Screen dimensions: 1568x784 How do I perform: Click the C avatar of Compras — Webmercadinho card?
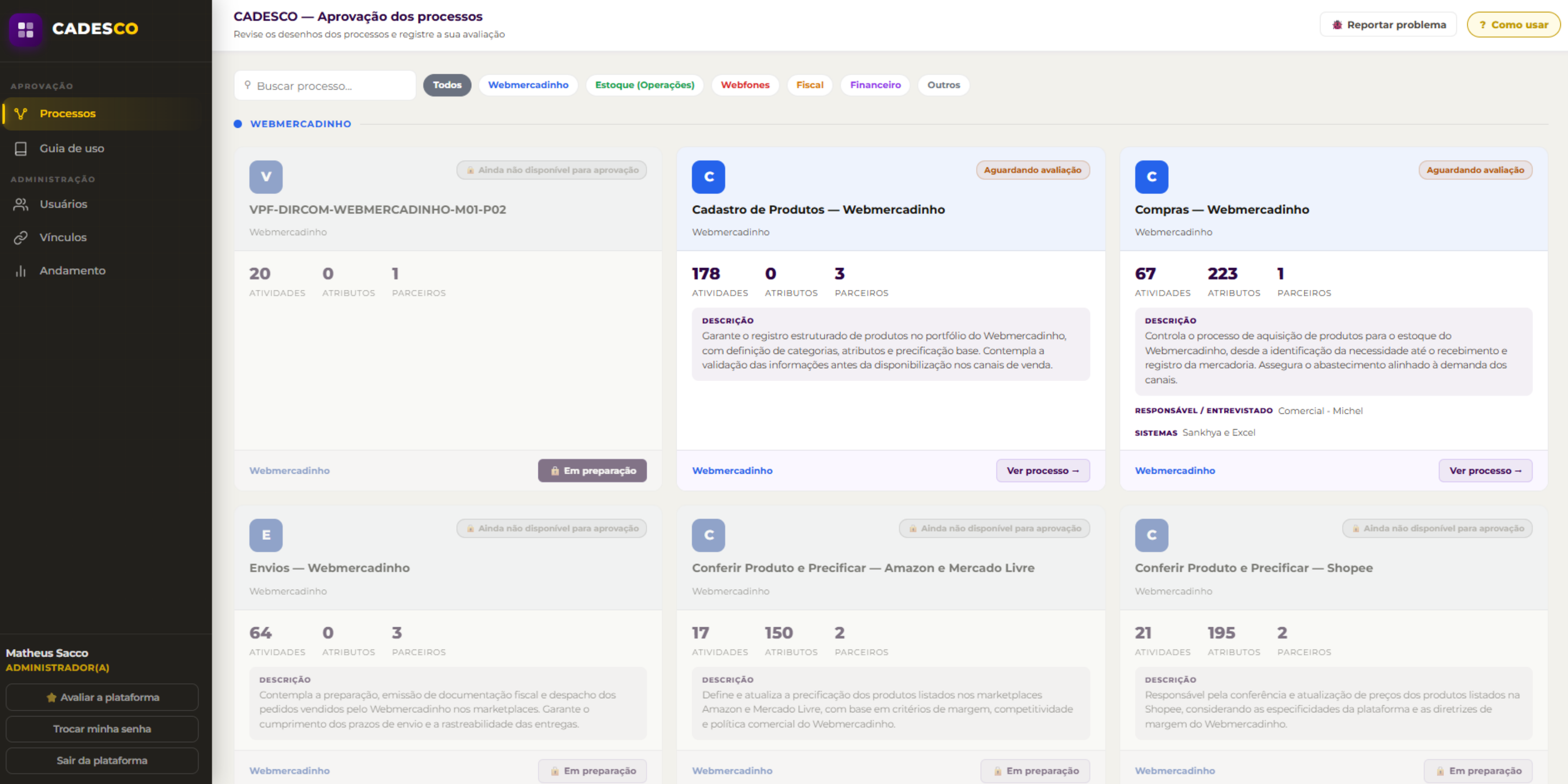(1151, 177)
